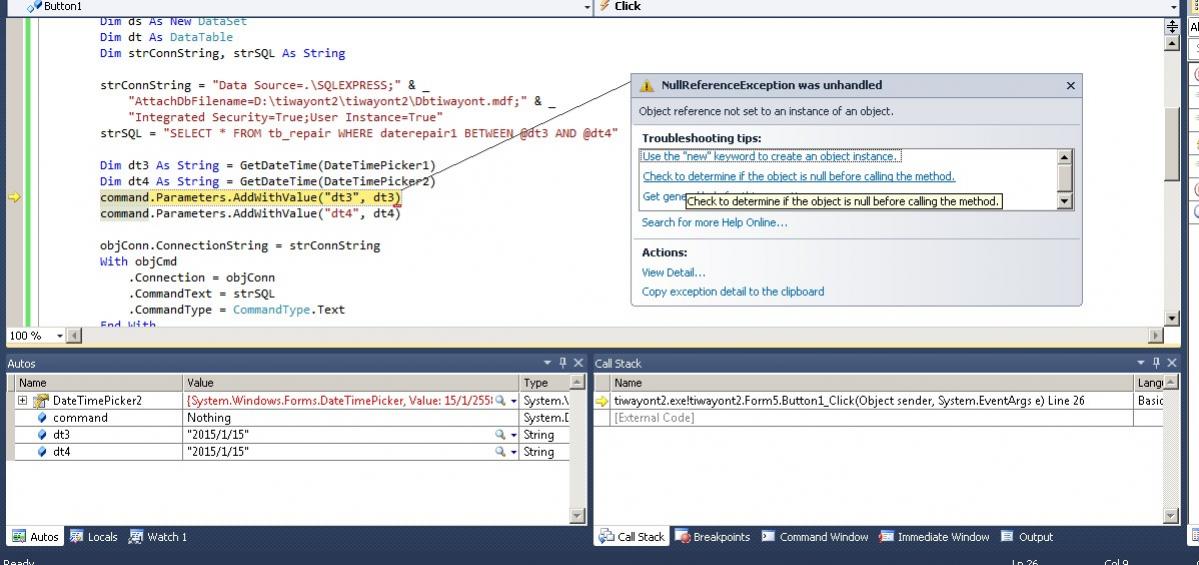Image resolution: width=1199 pixels, height=565 pixels.
Task: Open the Button1 class dropdown
Action: [587, 6]
